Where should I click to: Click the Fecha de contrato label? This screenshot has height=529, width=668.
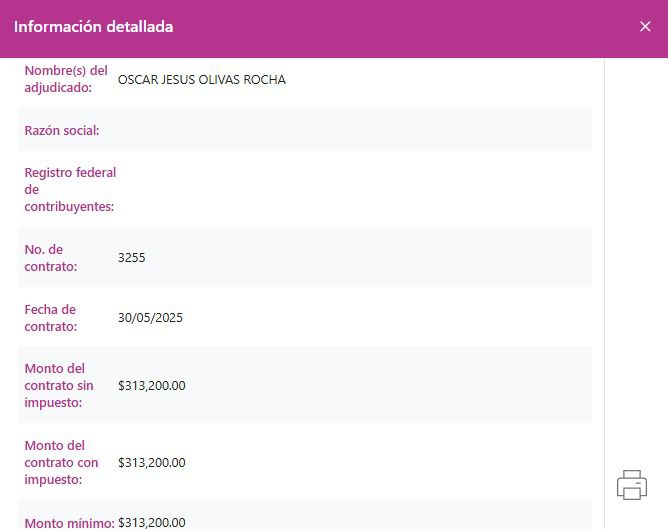coord(51,318)
